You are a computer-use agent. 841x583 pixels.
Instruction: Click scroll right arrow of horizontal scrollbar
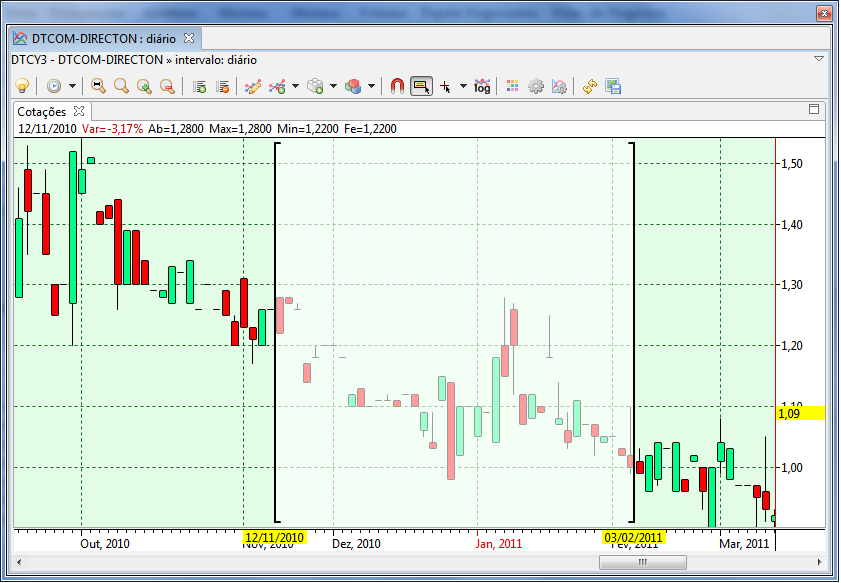[820, 562]
